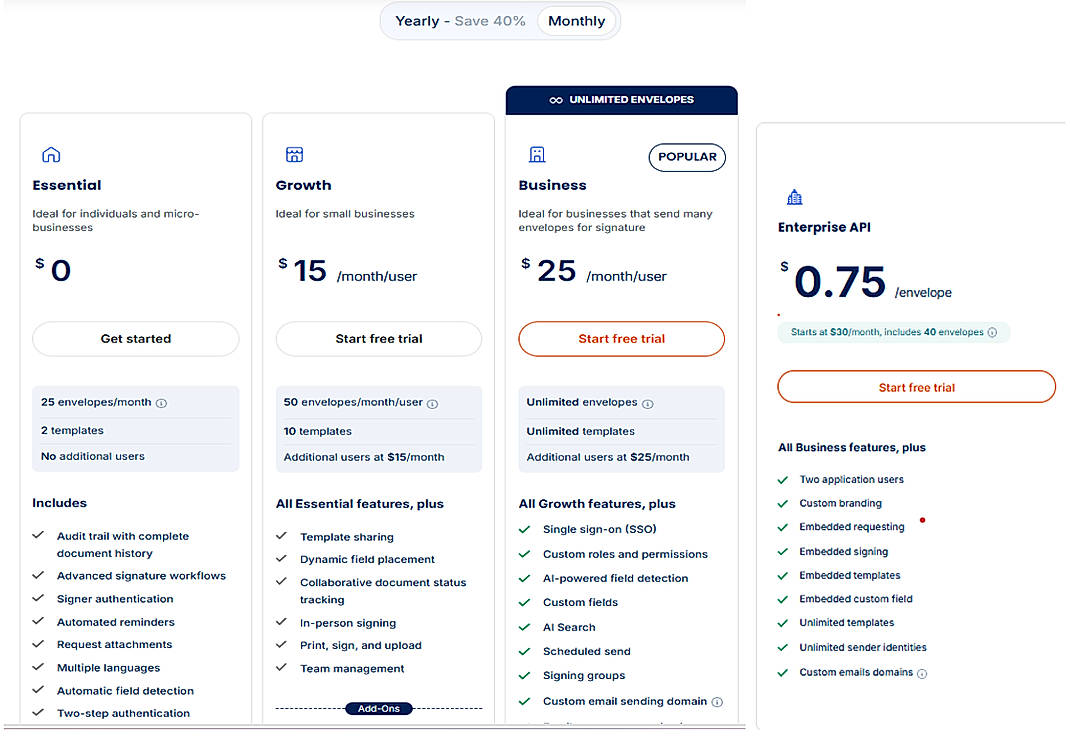Click '10 templates' in Growth plan

(317, 431)
